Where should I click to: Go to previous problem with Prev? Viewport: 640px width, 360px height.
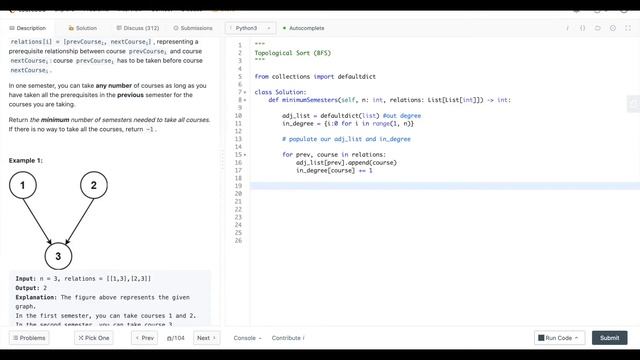[x=144, y=338]
